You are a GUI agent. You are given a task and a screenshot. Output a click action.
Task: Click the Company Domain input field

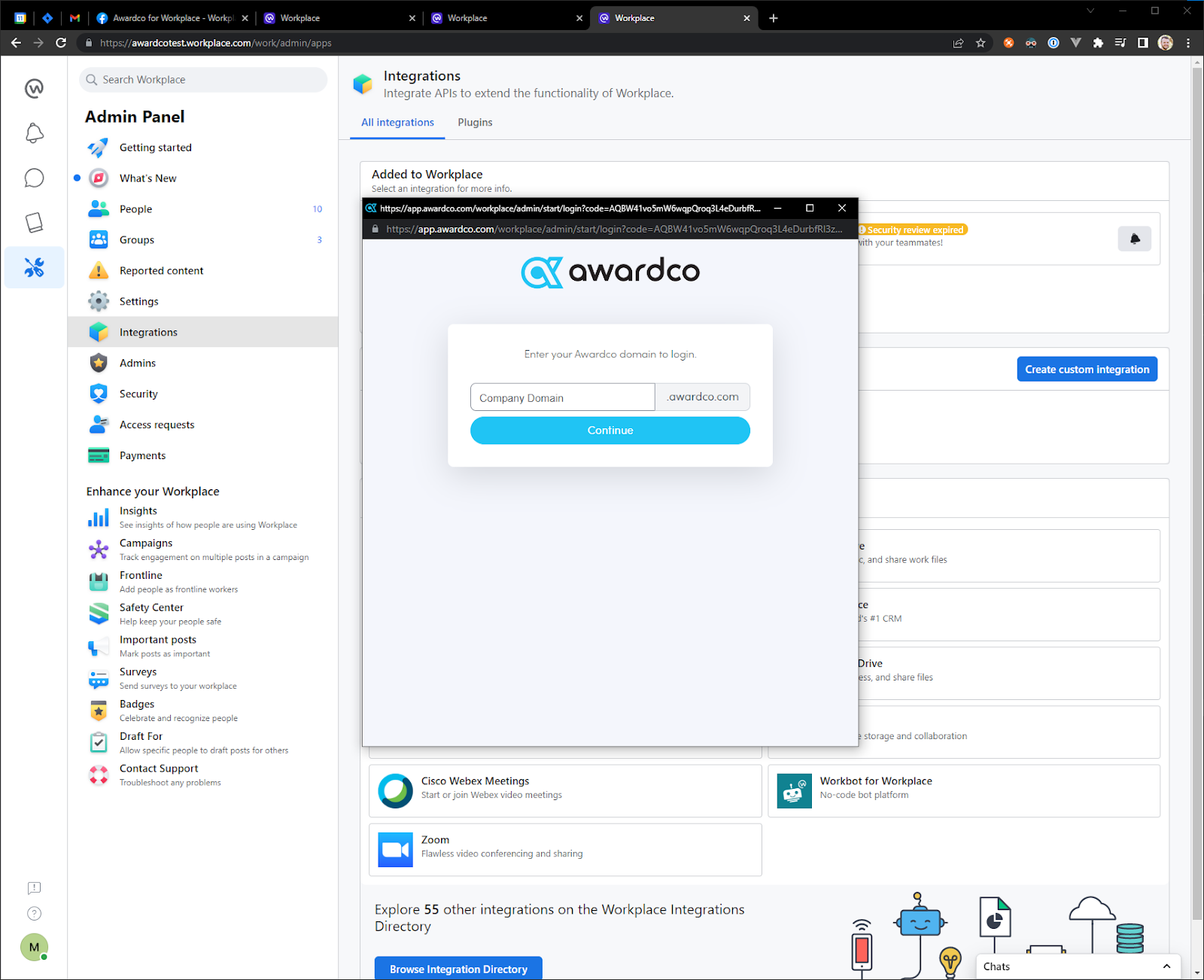(562, 397)
